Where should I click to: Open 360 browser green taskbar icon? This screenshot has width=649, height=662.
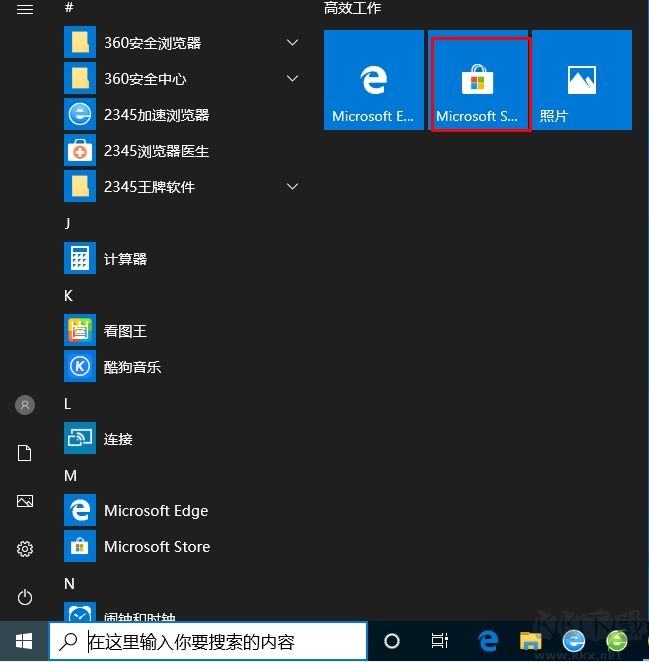tap(617, 641)
